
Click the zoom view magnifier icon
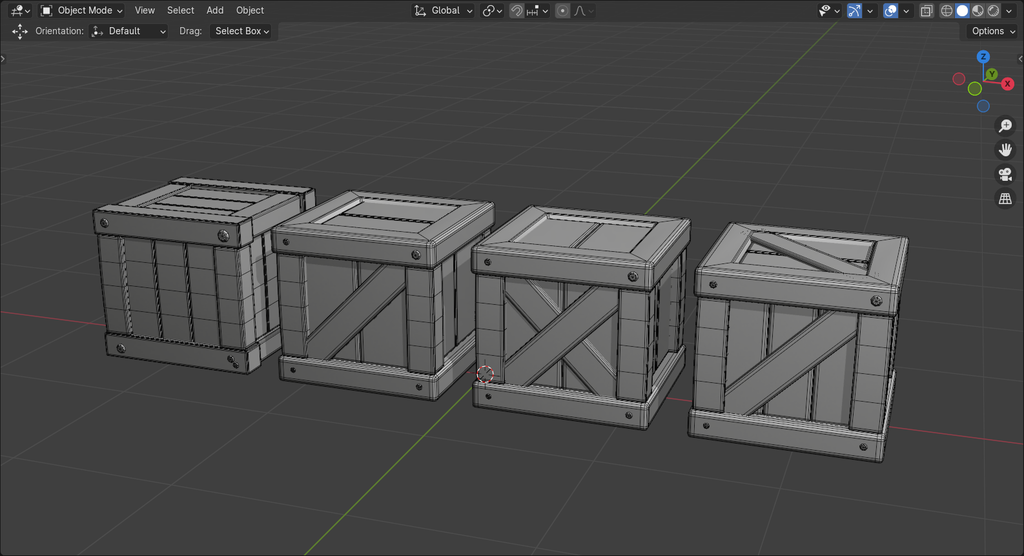point(1005,125)
